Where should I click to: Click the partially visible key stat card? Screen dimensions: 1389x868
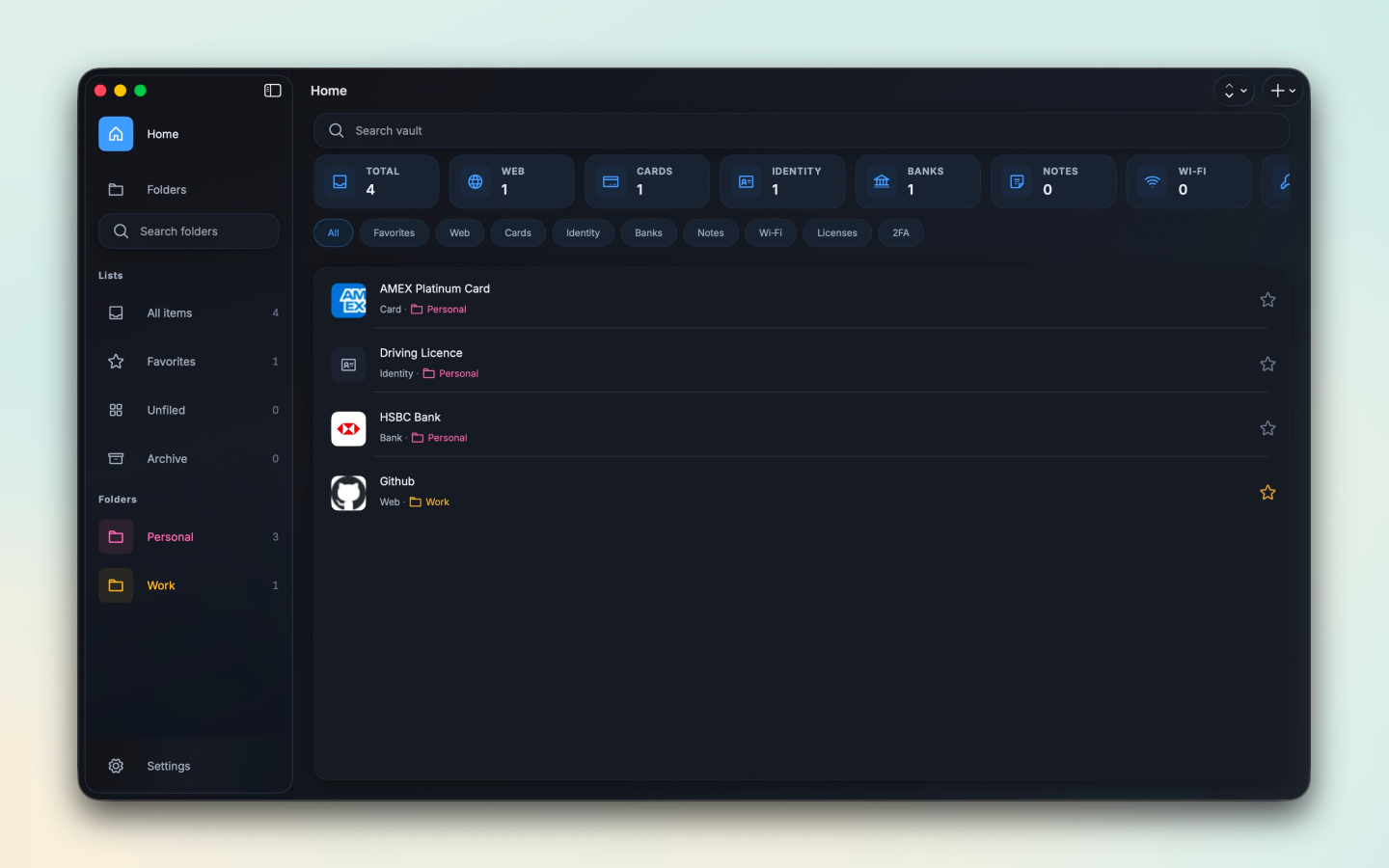[1276, 181]
